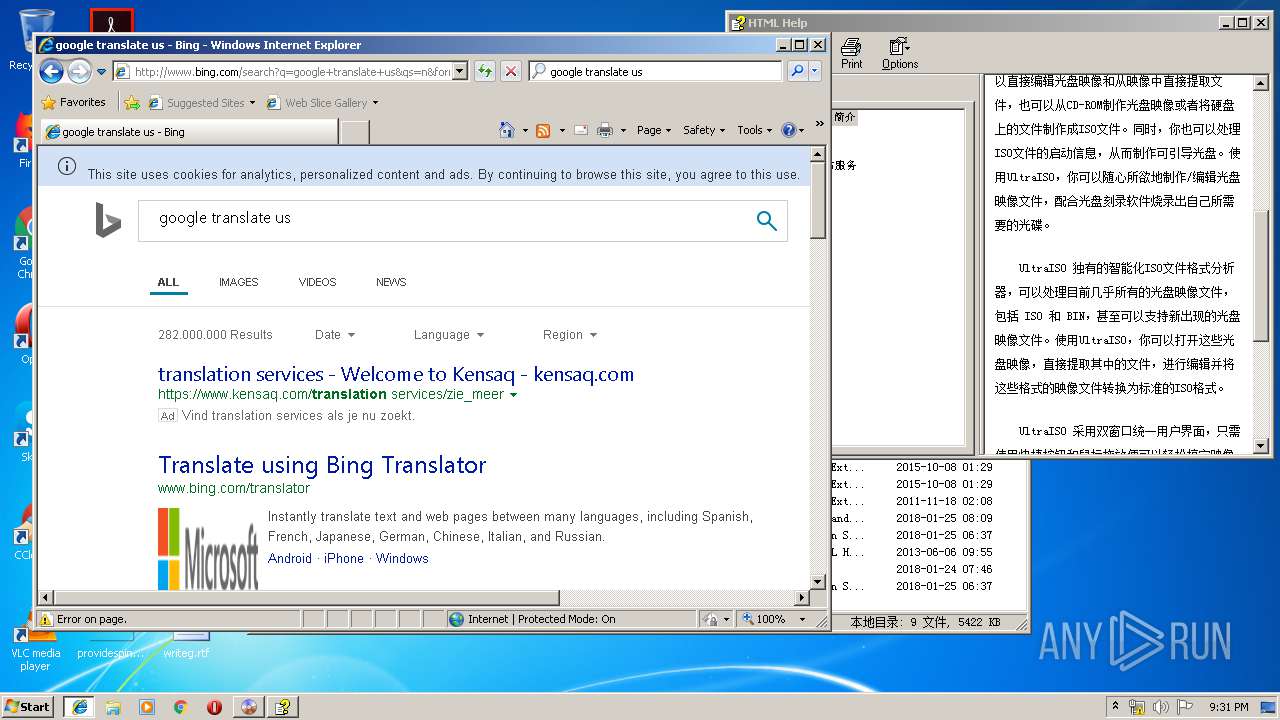Open the media player taskbar icon
1280x720 pixels.
click(147, 706)
